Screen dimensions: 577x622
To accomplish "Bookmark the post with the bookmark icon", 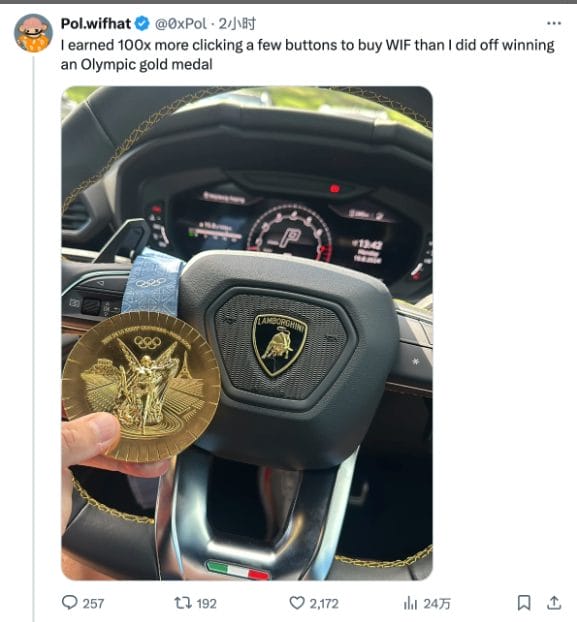I will click(x=524, y=603).
